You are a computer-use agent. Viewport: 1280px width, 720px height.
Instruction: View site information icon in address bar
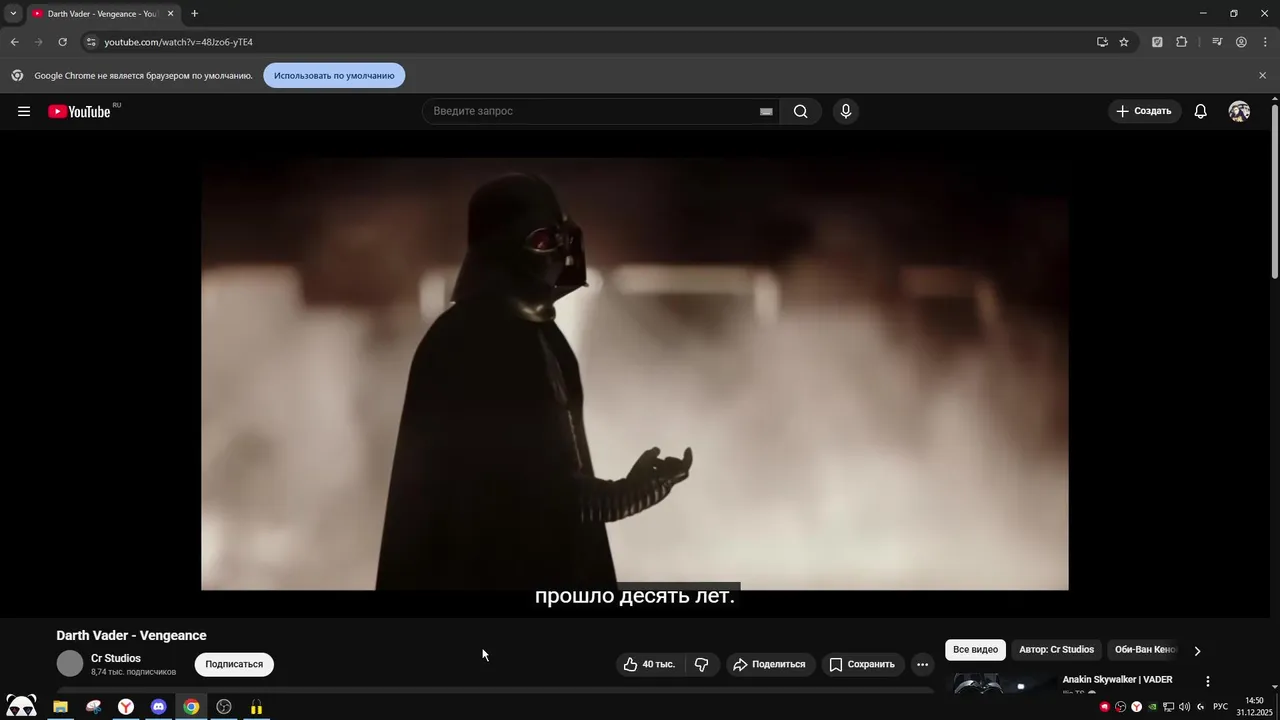pos(91,42)
